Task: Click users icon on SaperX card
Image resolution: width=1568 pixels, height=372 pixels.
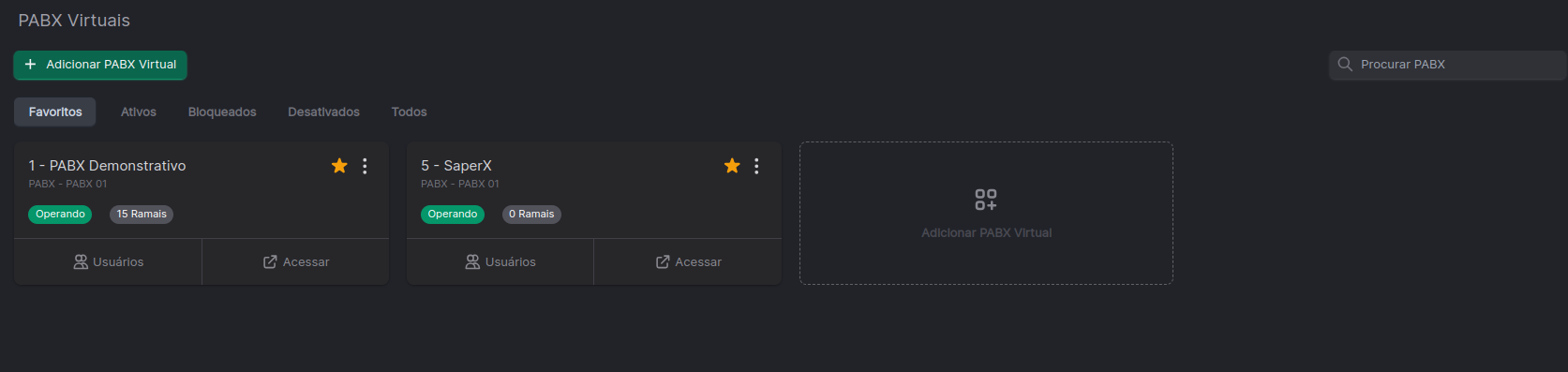Action: point(472,262)
